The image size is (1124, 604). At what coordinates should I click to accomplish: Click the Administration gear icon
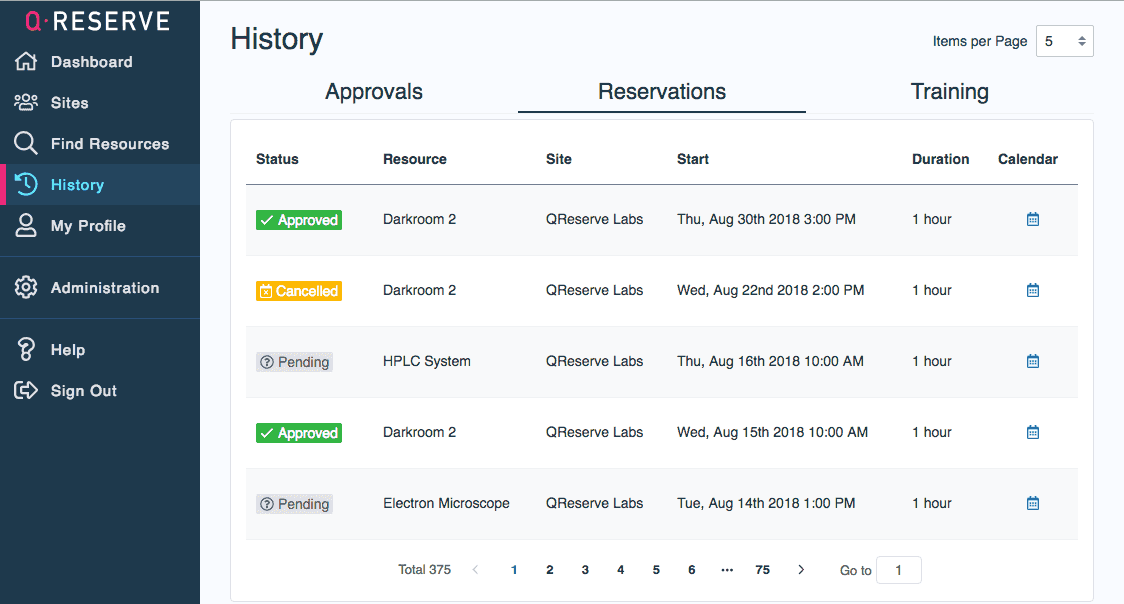26,288
